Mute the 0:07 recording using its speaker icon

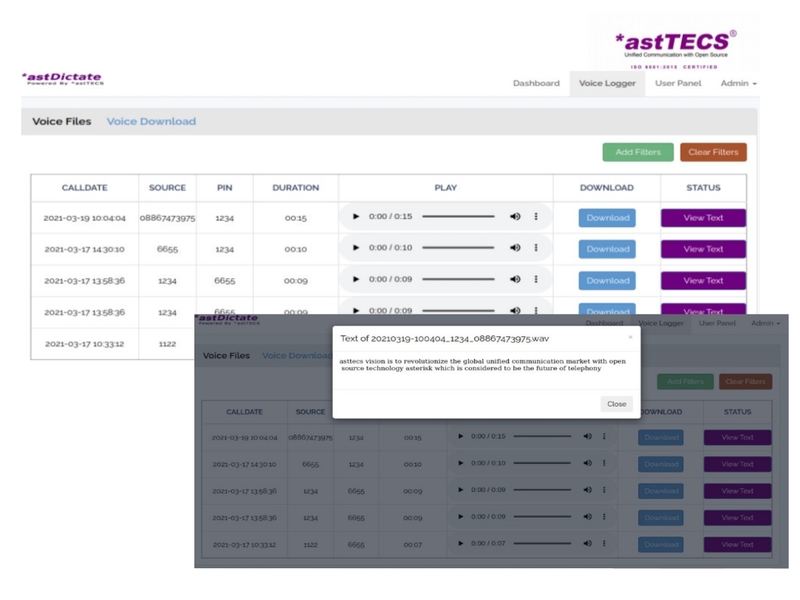(x=587, y=544)
